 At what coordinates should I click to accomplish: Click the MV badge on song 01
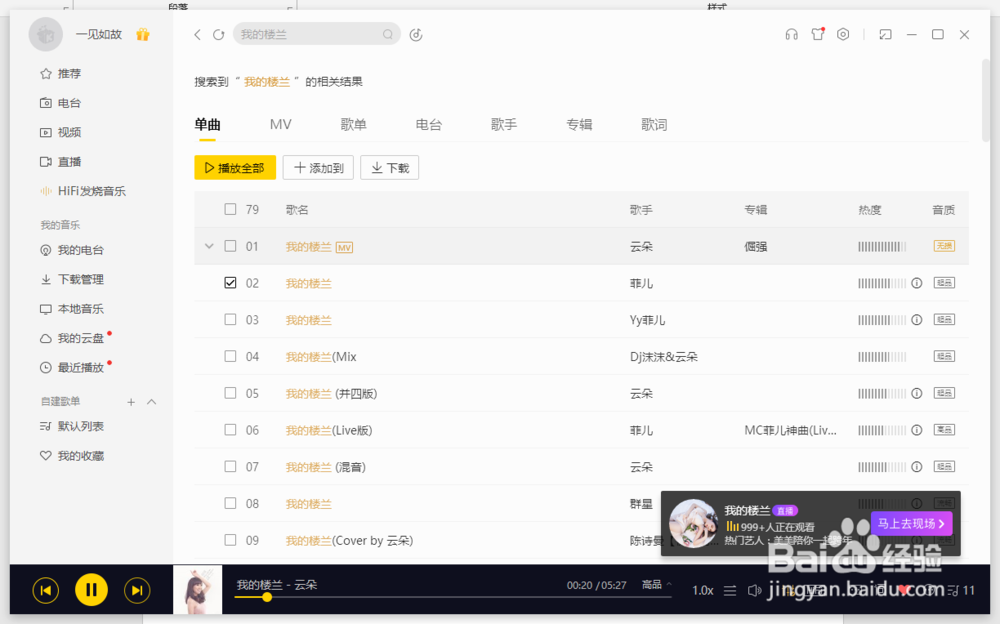click(x=344, y=248)
